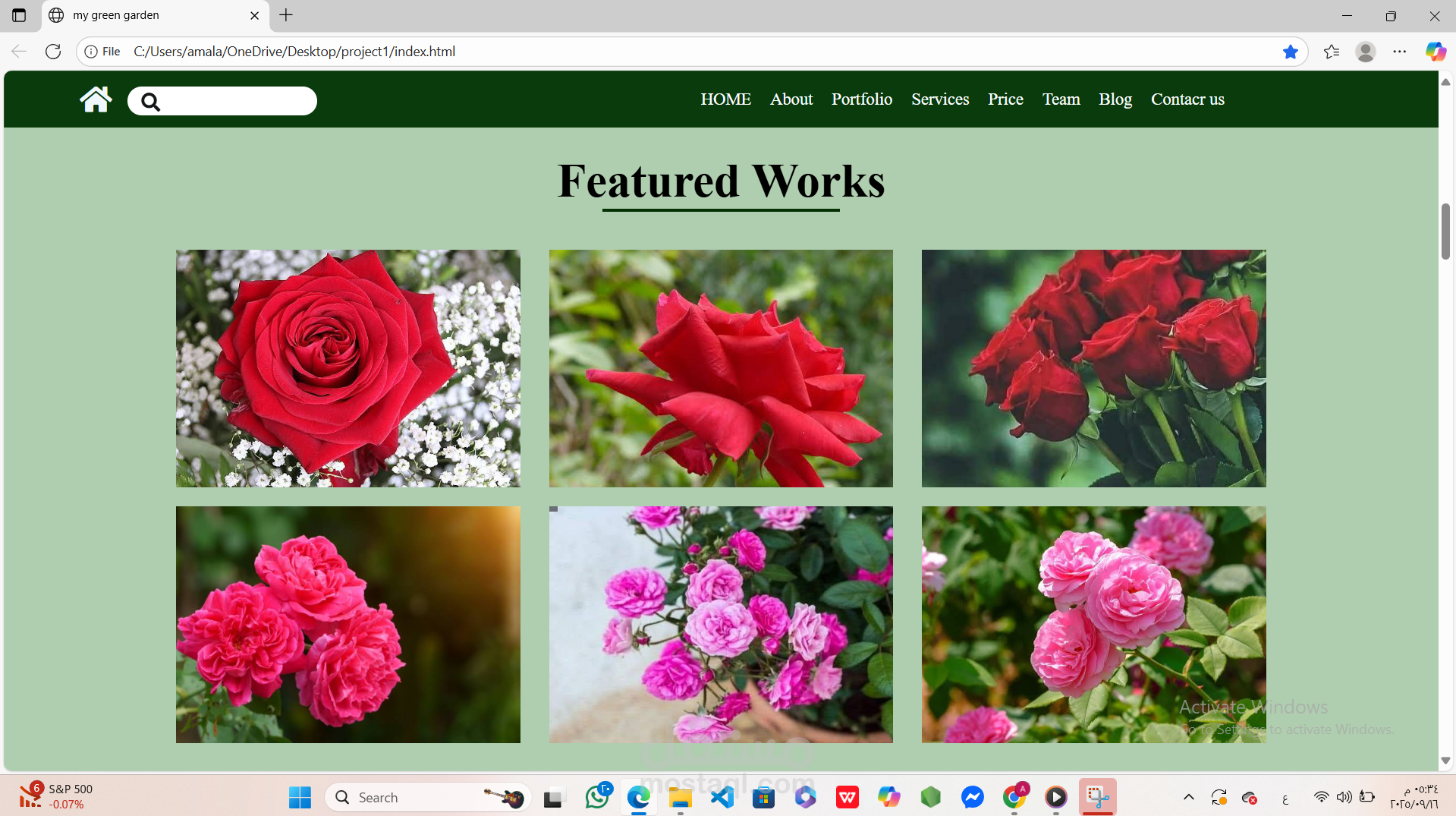Open the tab actions menu icon
This screenshot has height=816, width=1456.
pyautogui.click(x=19, y=15)
